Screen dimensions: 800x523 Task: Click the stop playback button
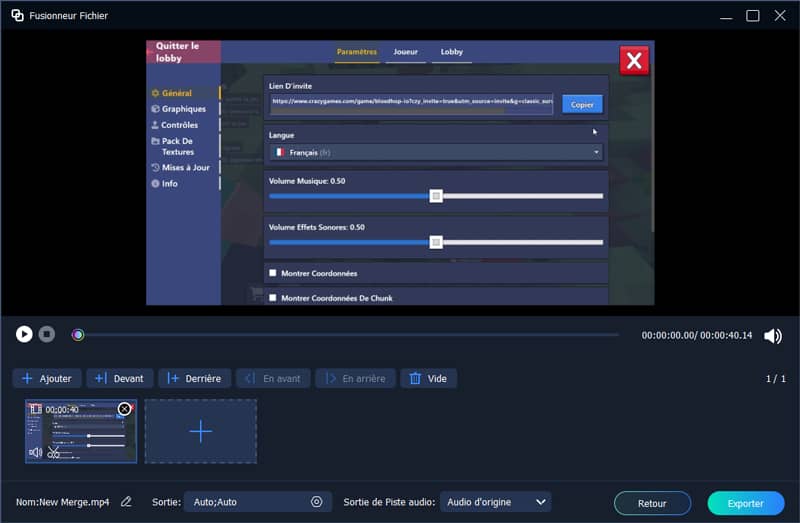pos(47,334)
